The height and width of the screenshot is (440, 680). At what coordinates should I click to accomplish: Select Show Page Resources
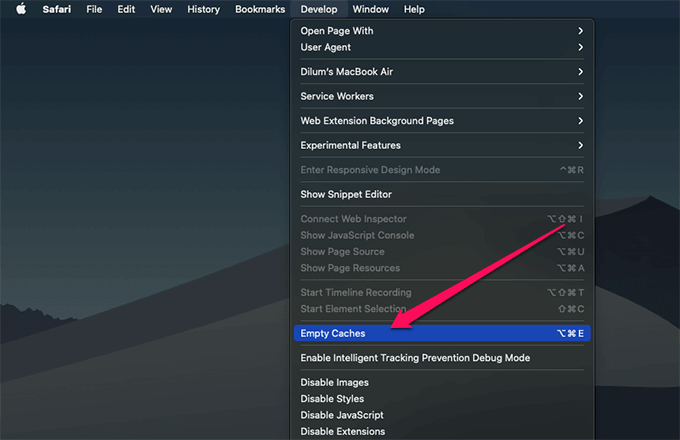442,268
